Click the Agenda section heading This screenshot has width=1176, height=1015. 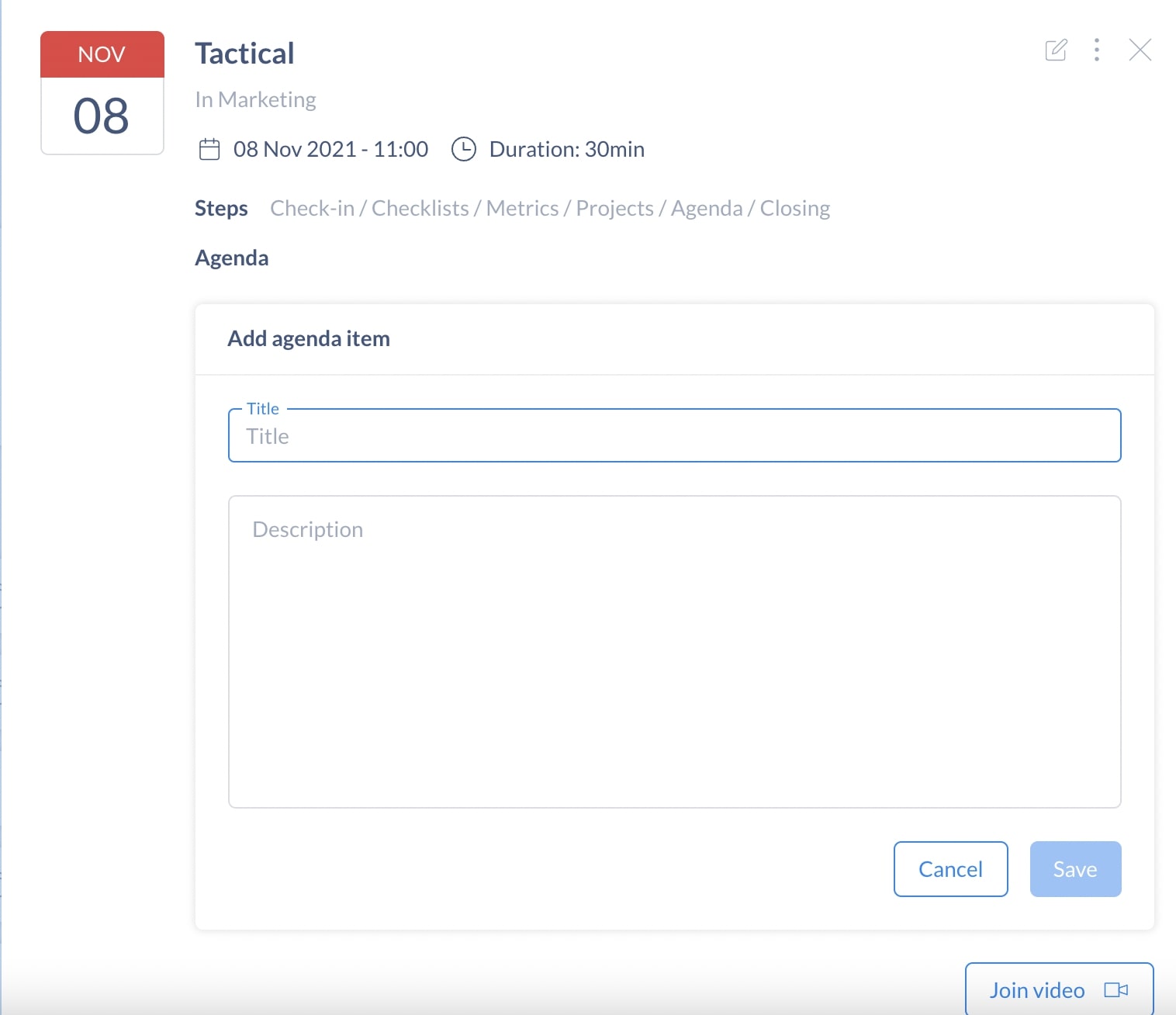(232, 258)
